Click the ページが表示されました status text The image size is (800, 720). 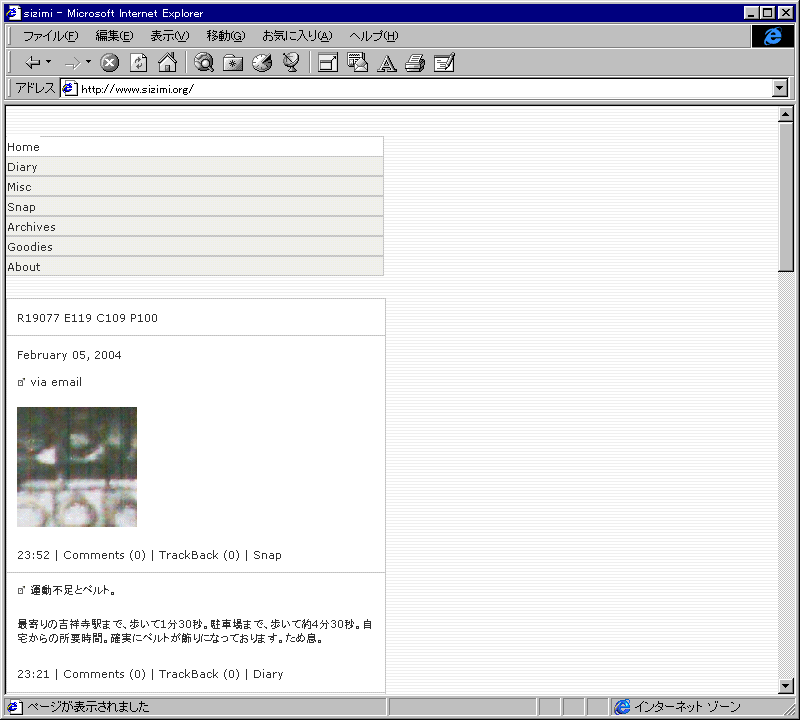(88, 707)
